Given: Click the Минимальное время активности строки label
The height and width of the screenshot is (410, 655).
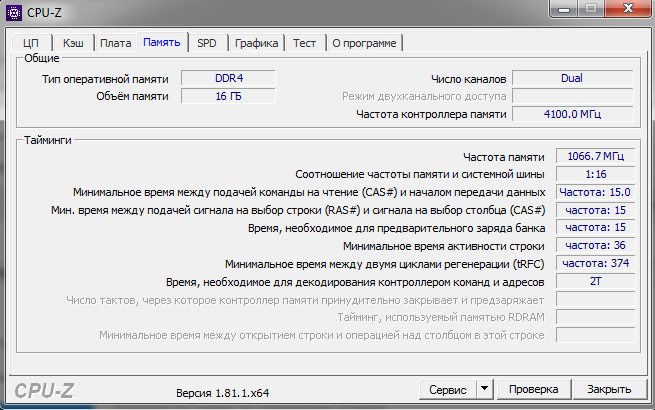Looking at the screenshot, I should point(444,246).
